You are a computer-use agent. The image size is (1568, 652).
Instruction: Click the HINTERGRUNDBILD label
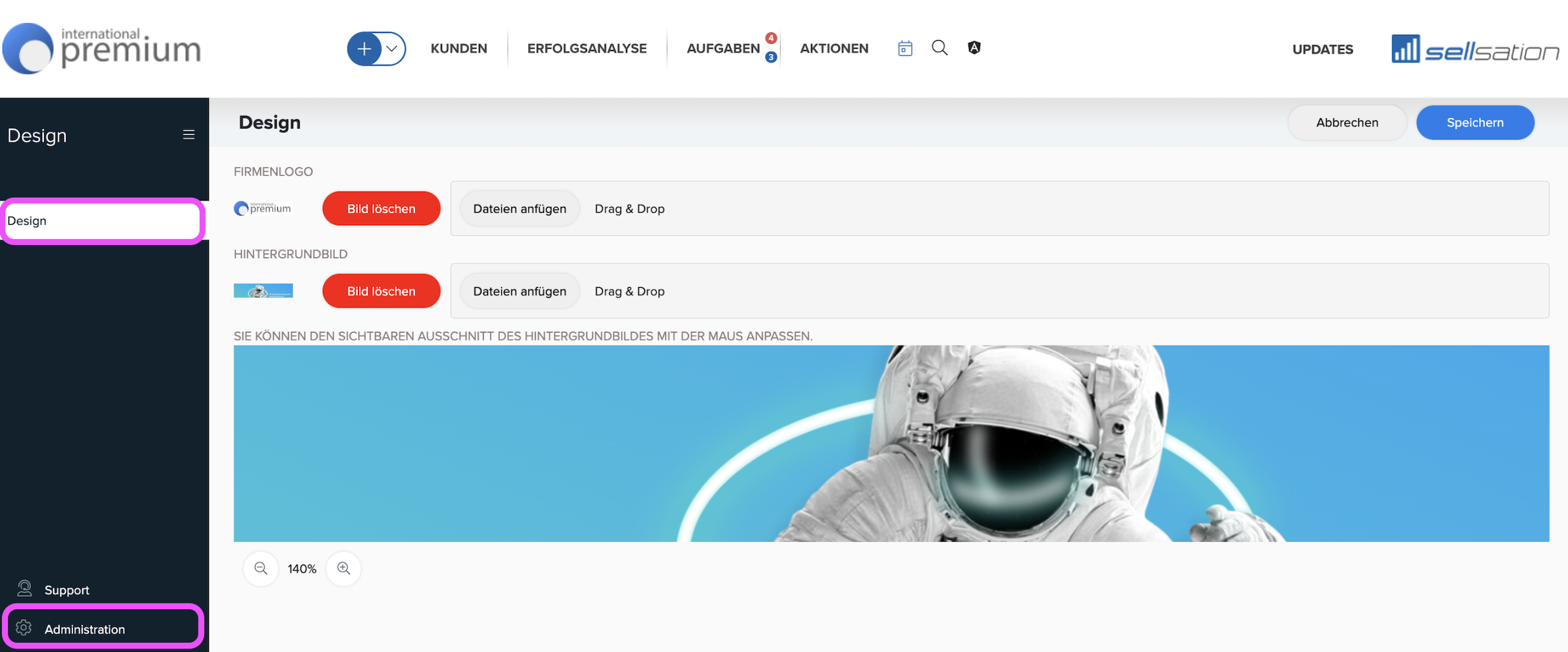(291, 254)
